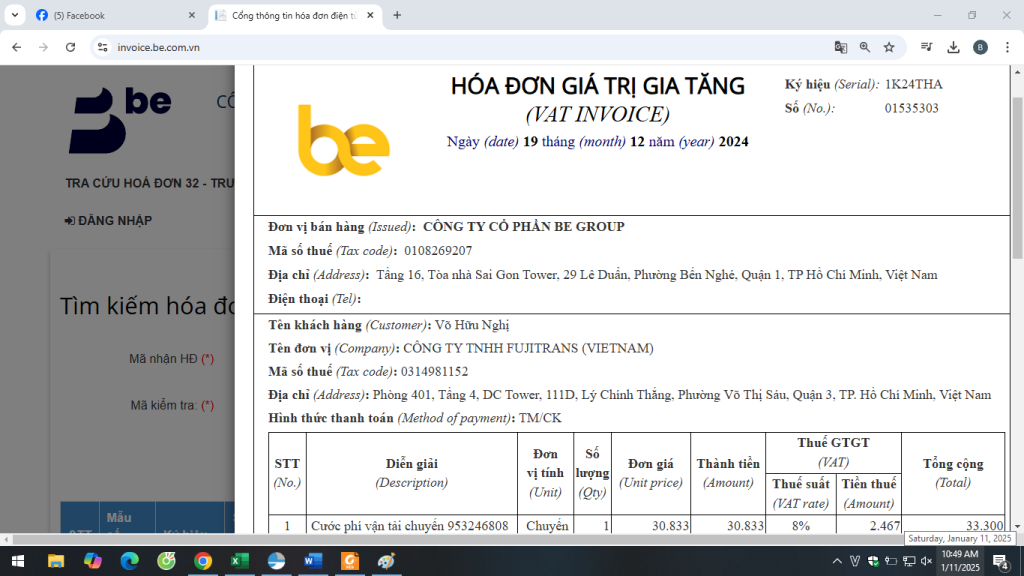
Task: Open tab search dropdown arrow
Action: [x=14, y=15]
